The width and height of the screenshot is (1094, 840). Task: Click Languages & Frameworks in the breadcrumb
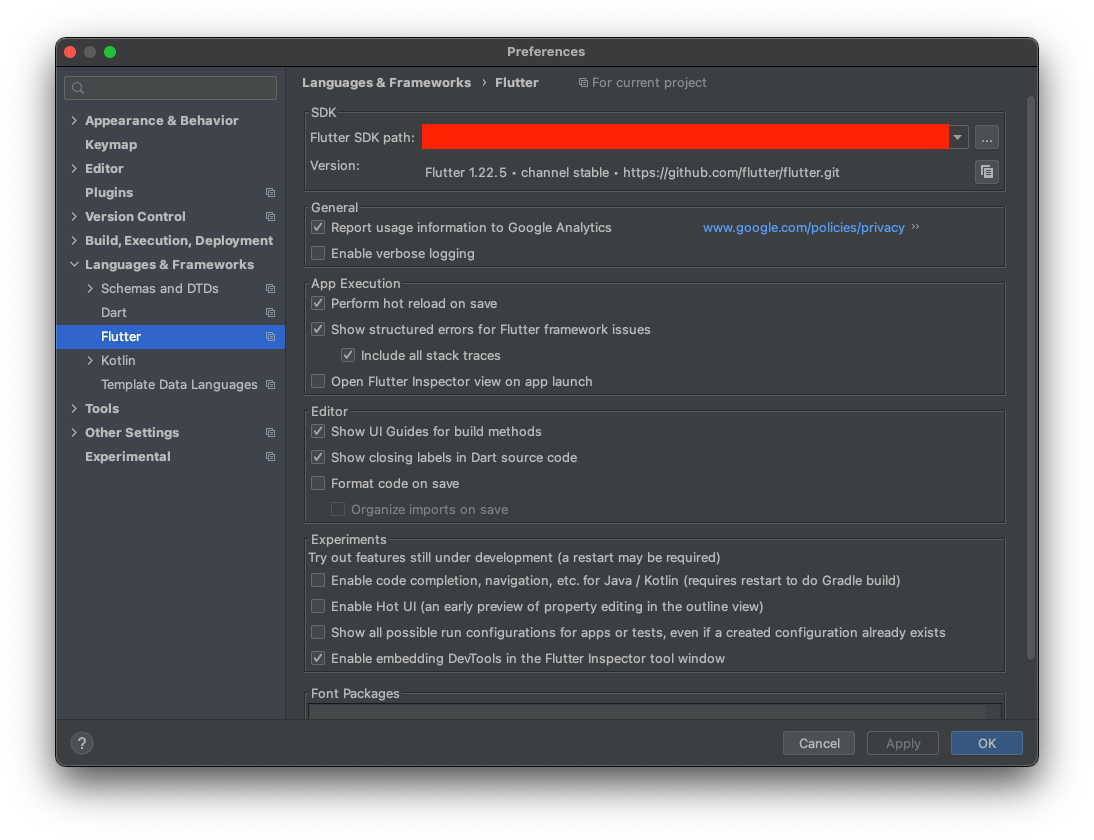386,82
